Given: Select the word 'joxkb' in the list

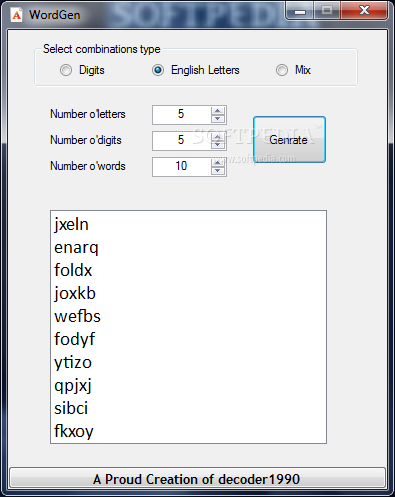Looking at the screenshot, I should pos(75,293).
